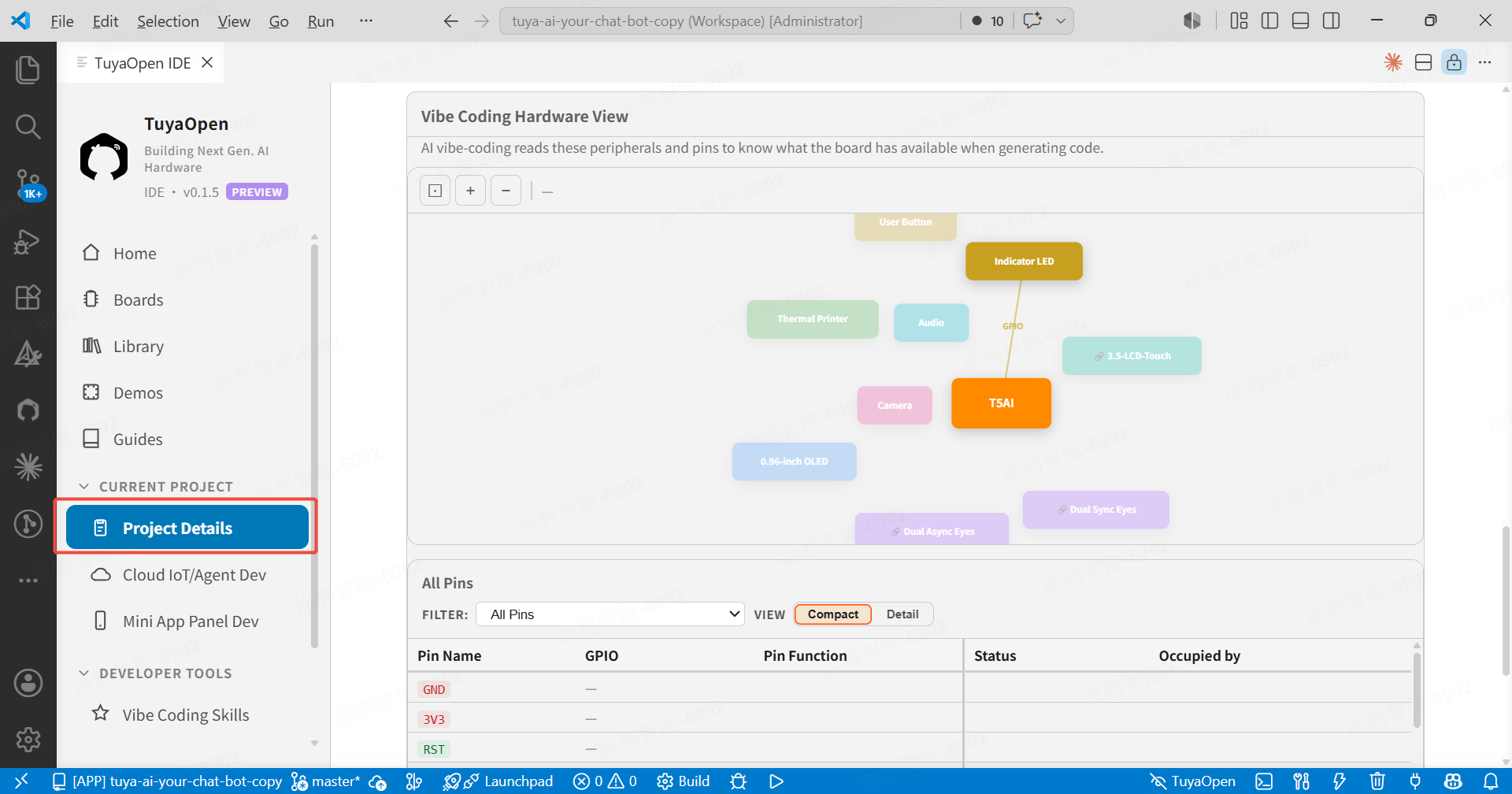
Task: Click Customize Layout in the title bar
Action: [1239, 20]
